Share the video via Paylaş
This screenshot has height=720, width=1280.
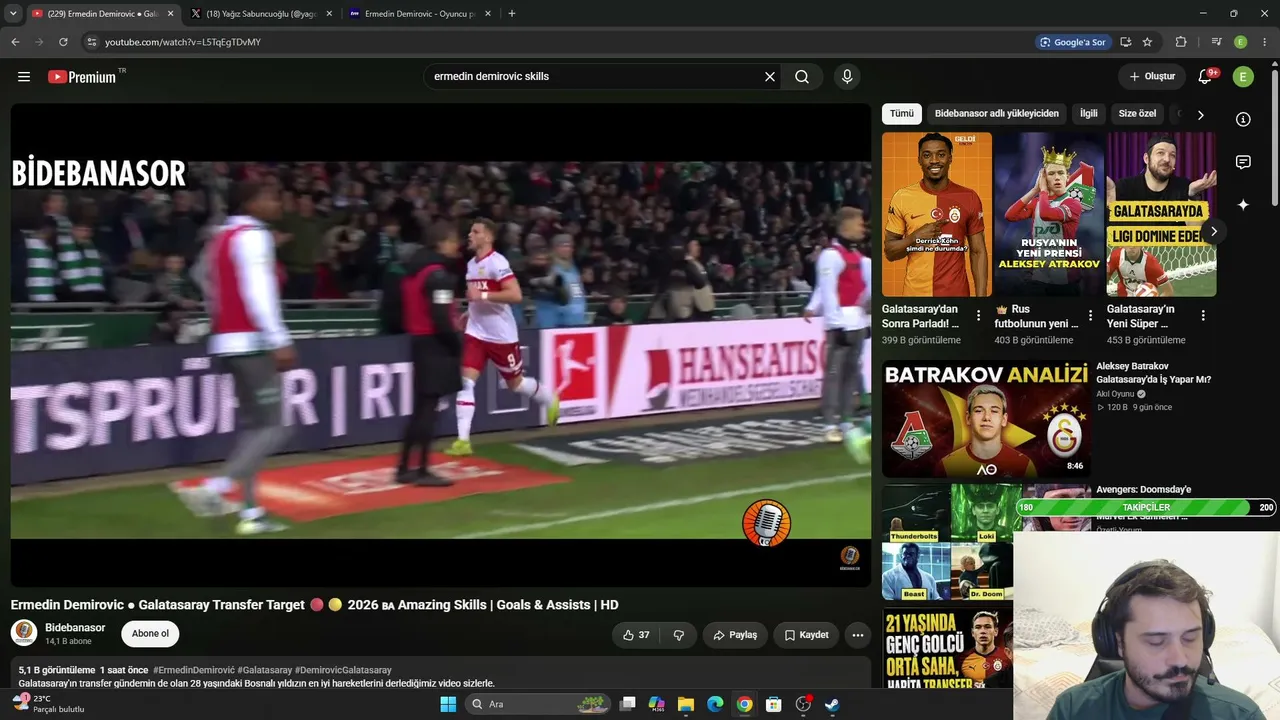735,635
